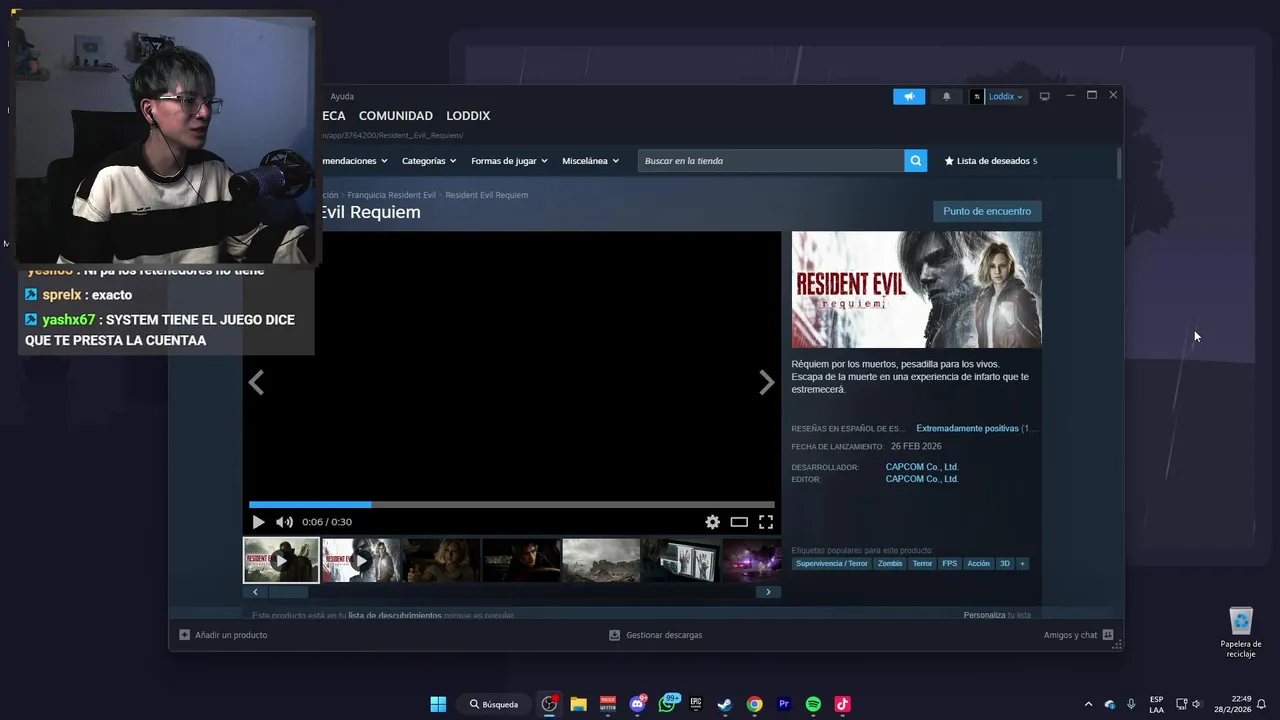
Task: Play the Resident Evil Requiem trailer video
Action: (258, 522)
